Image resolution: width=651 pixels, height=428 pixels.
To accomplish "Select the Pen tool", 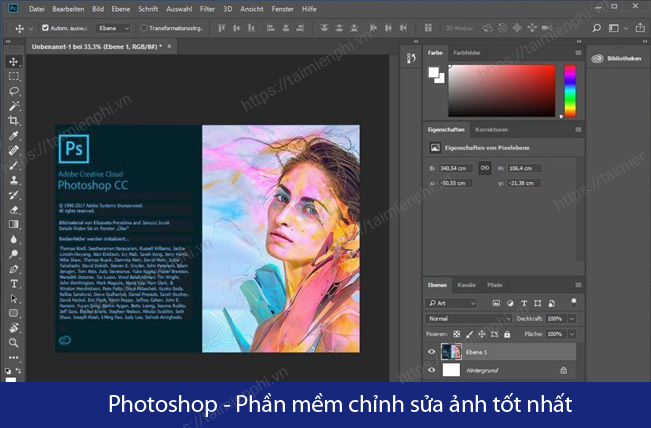I will [13, 269].
